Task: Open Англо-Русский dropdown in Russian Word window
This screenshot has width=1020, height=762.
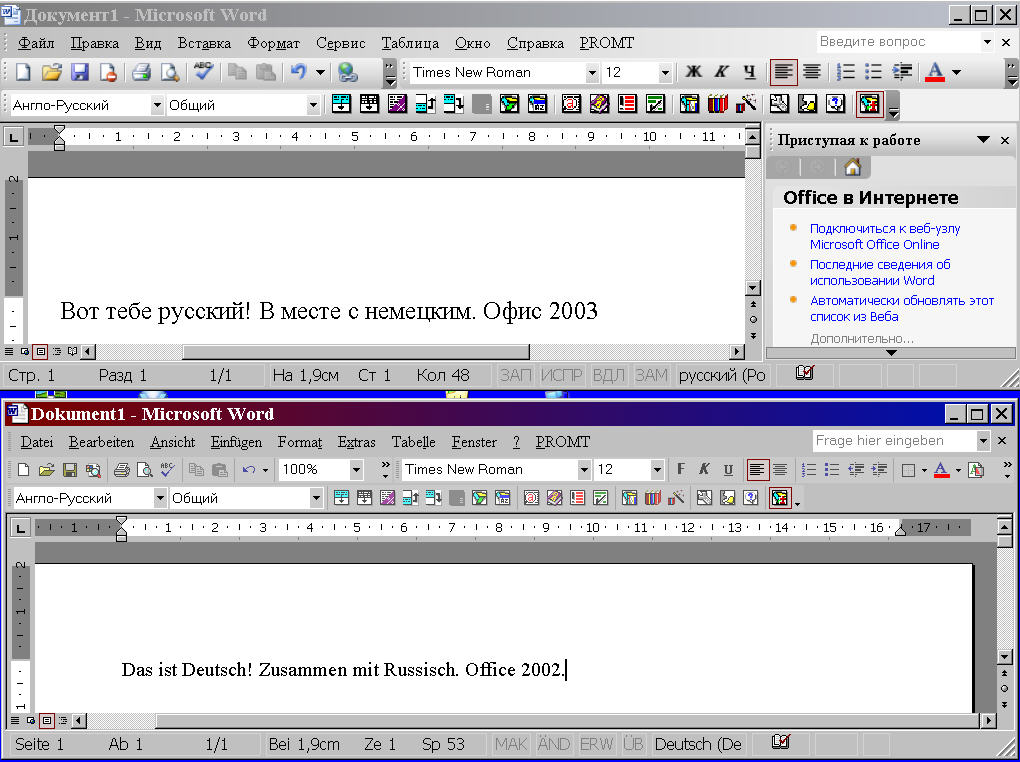Action: (157, 105)
